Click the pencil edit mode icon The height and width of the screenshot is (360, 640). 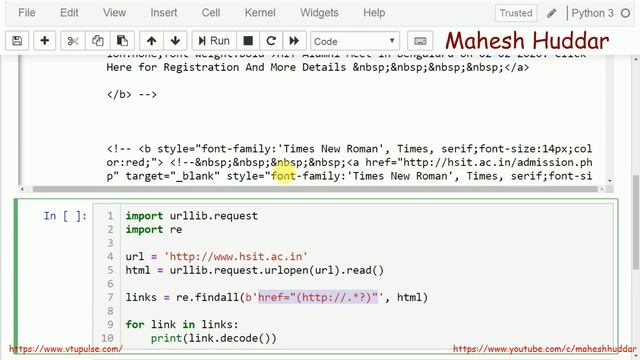(551, 13)
